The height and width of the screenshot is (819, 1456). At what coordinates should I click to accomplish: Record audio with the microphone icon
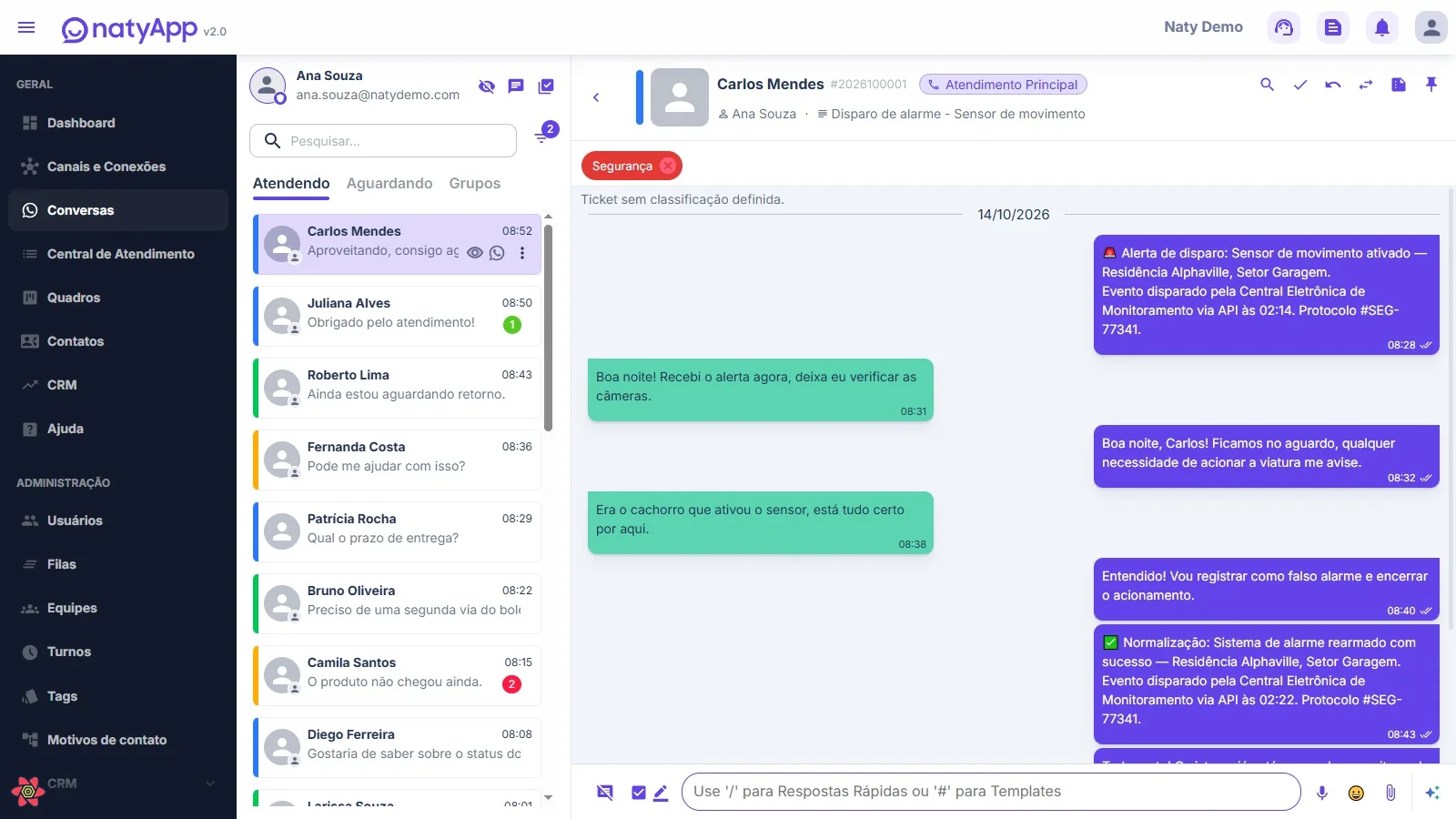tap(1322, 793)
